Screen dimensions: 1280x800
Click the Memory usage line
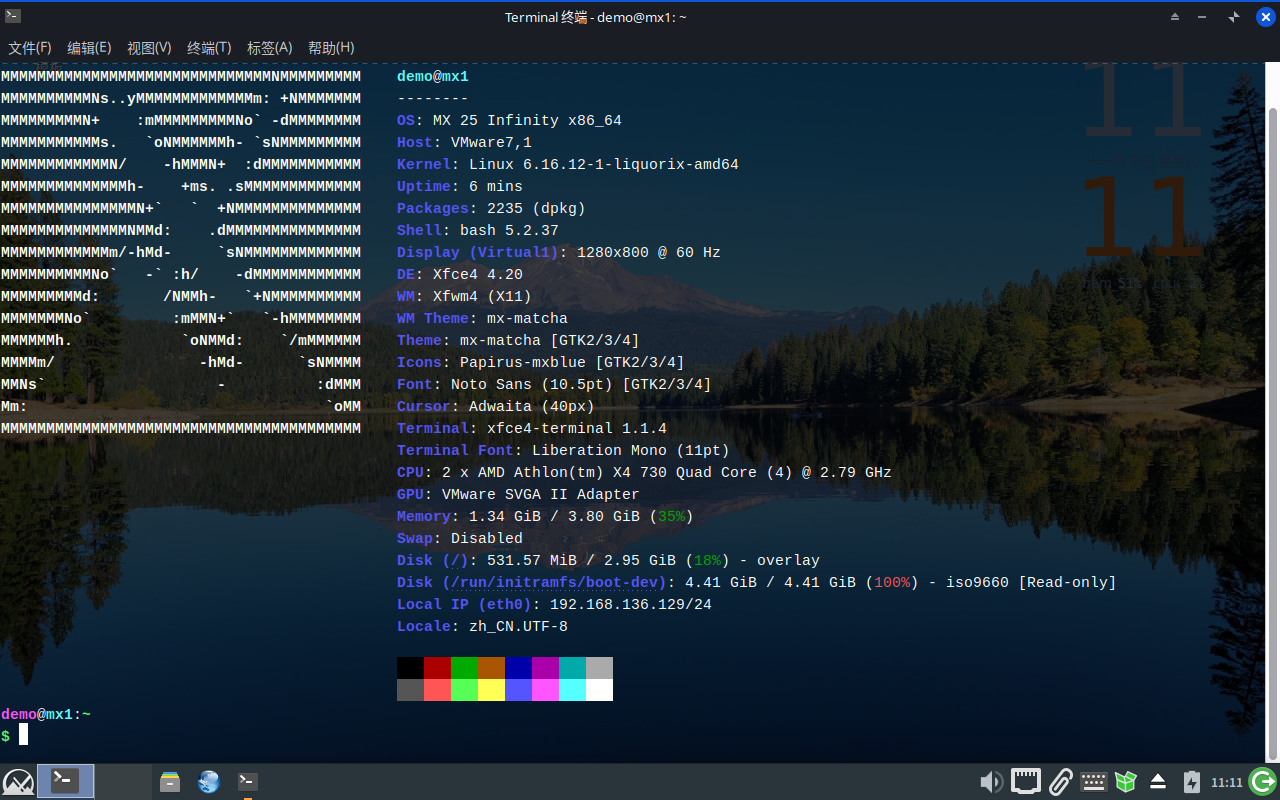[545, 516]
